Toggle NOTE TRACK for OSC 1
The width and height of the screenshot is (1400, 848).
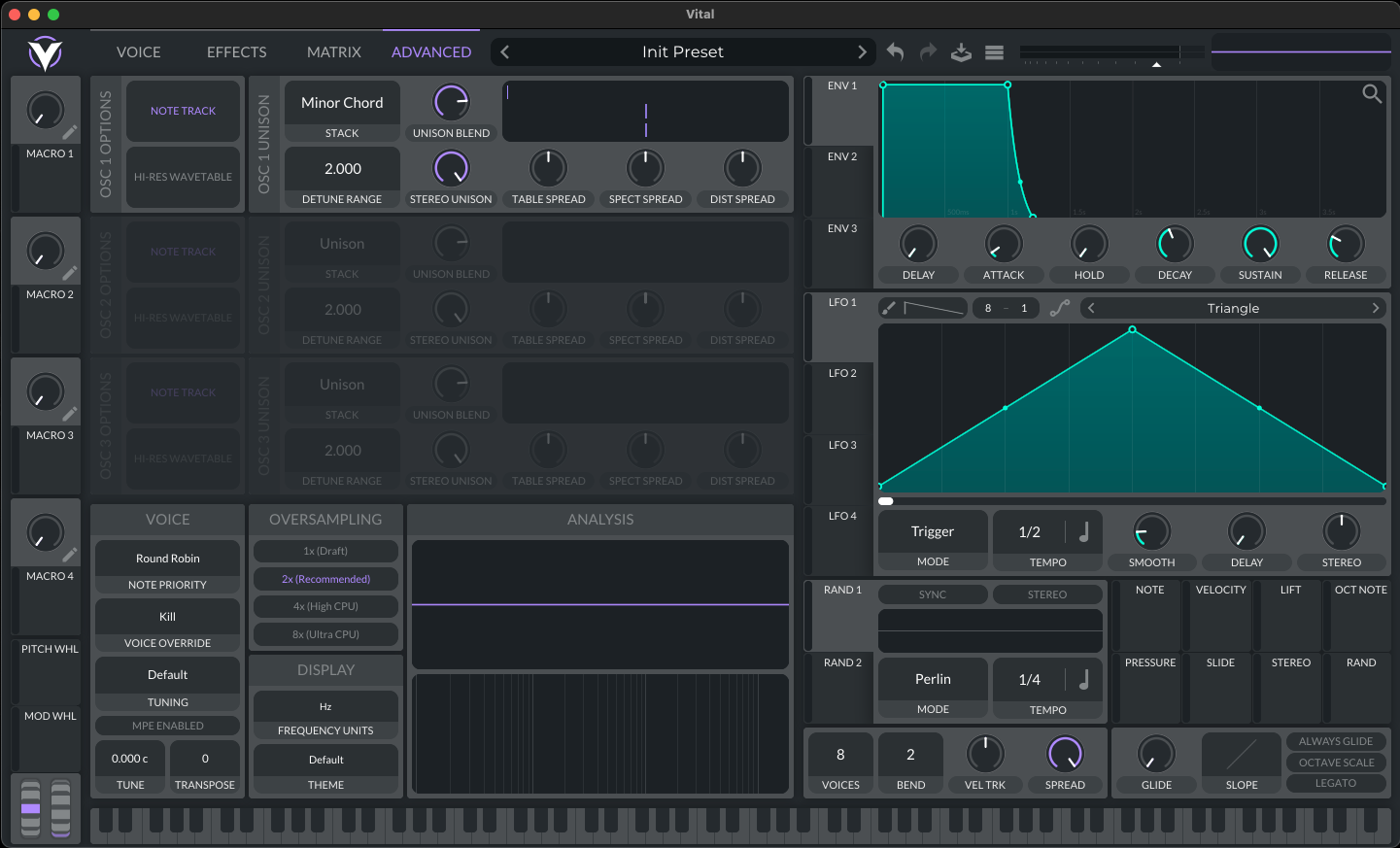[183, 111]
